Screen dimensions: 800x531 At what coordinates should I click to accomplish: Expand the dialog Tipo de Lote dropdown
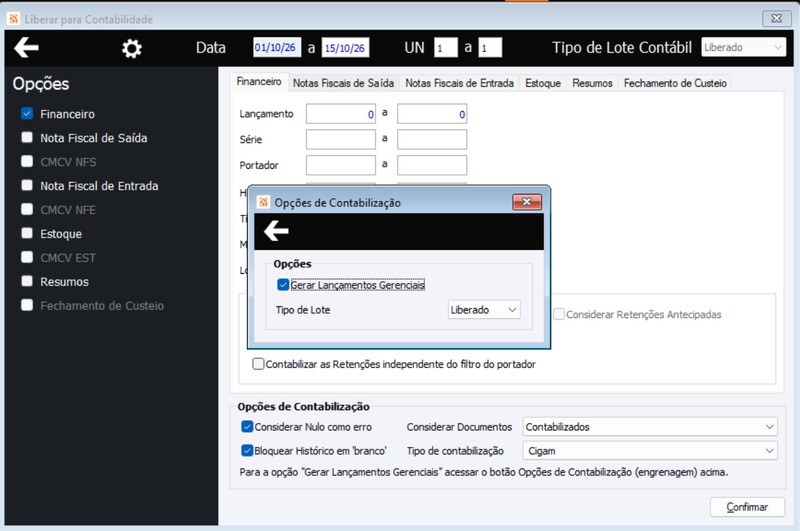point(484,310)
